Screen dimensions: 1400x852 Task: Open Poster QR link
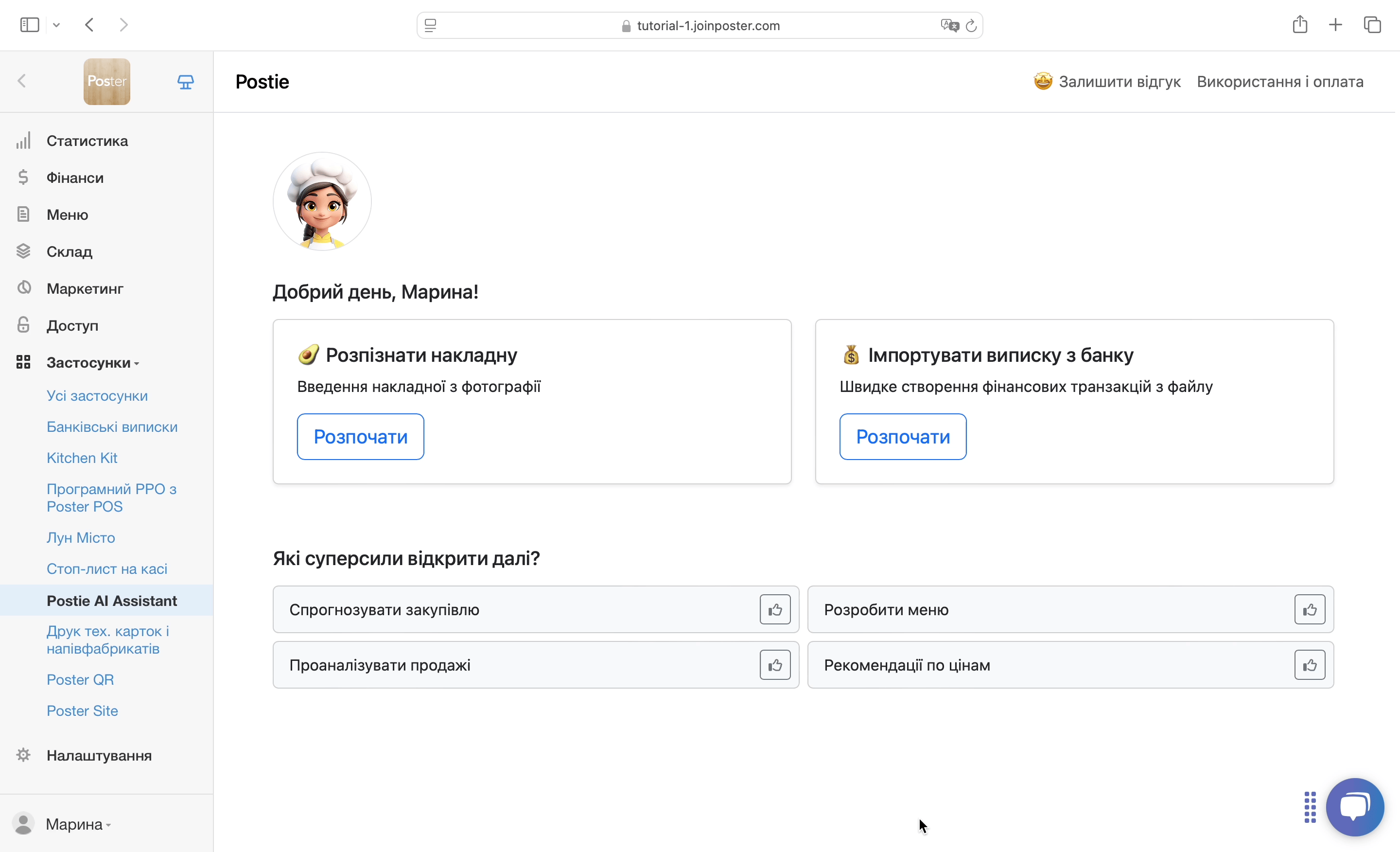(x=80, y=680)
